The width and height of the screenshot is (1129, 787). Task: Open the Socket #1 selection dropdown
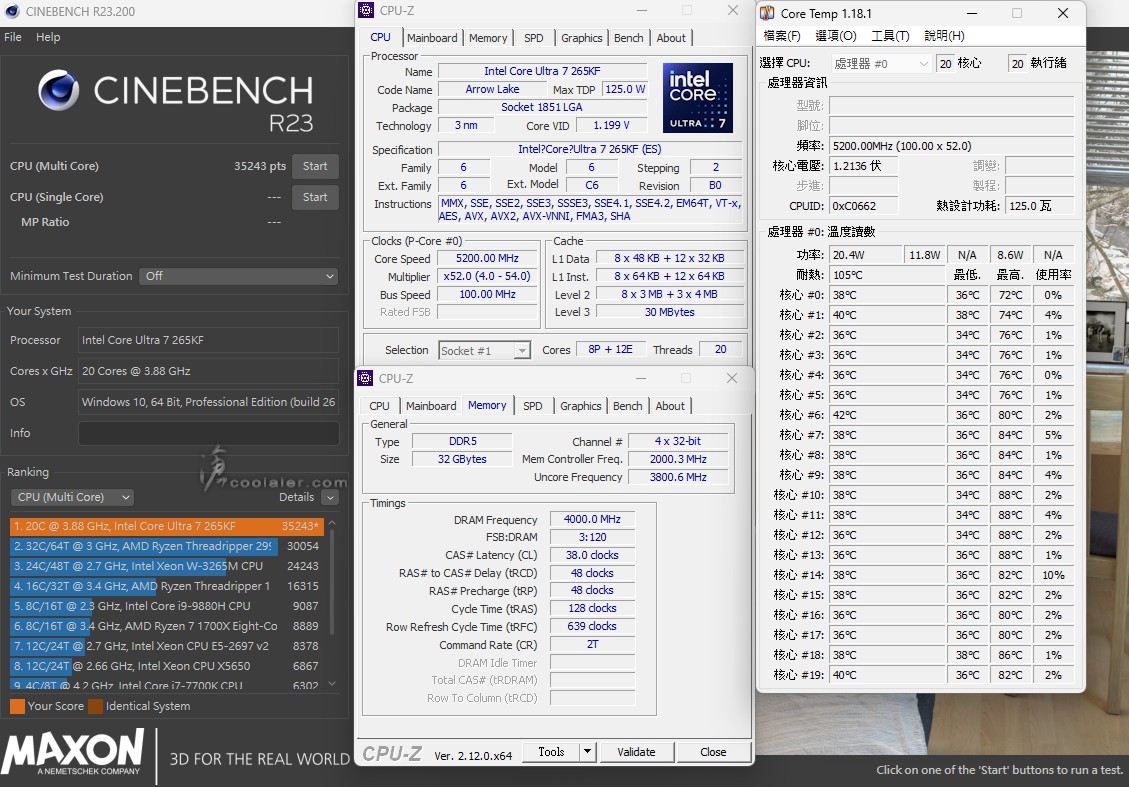[485, 351]
